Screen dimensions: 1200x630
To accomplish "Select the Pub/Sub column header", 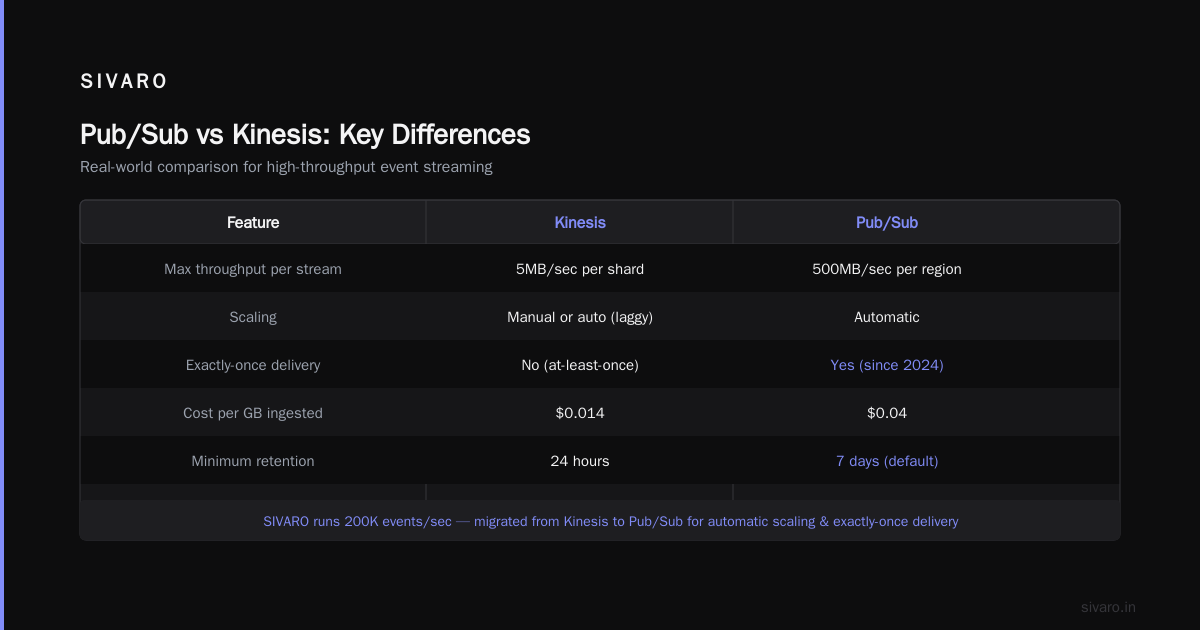I will coord(887,222).
